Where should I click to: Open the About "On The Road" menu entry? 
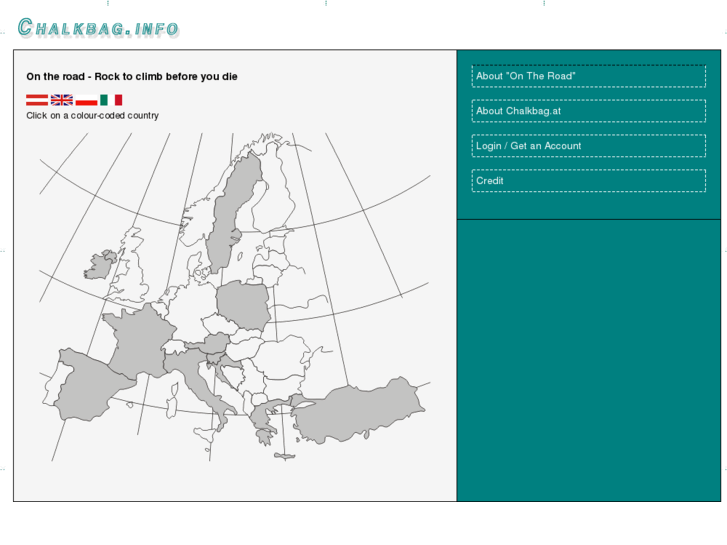[589, 76]
